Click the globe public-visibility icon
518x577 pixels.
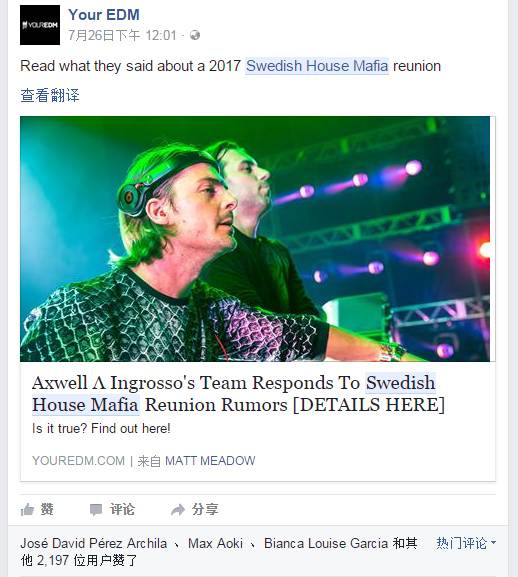(195, 35)
